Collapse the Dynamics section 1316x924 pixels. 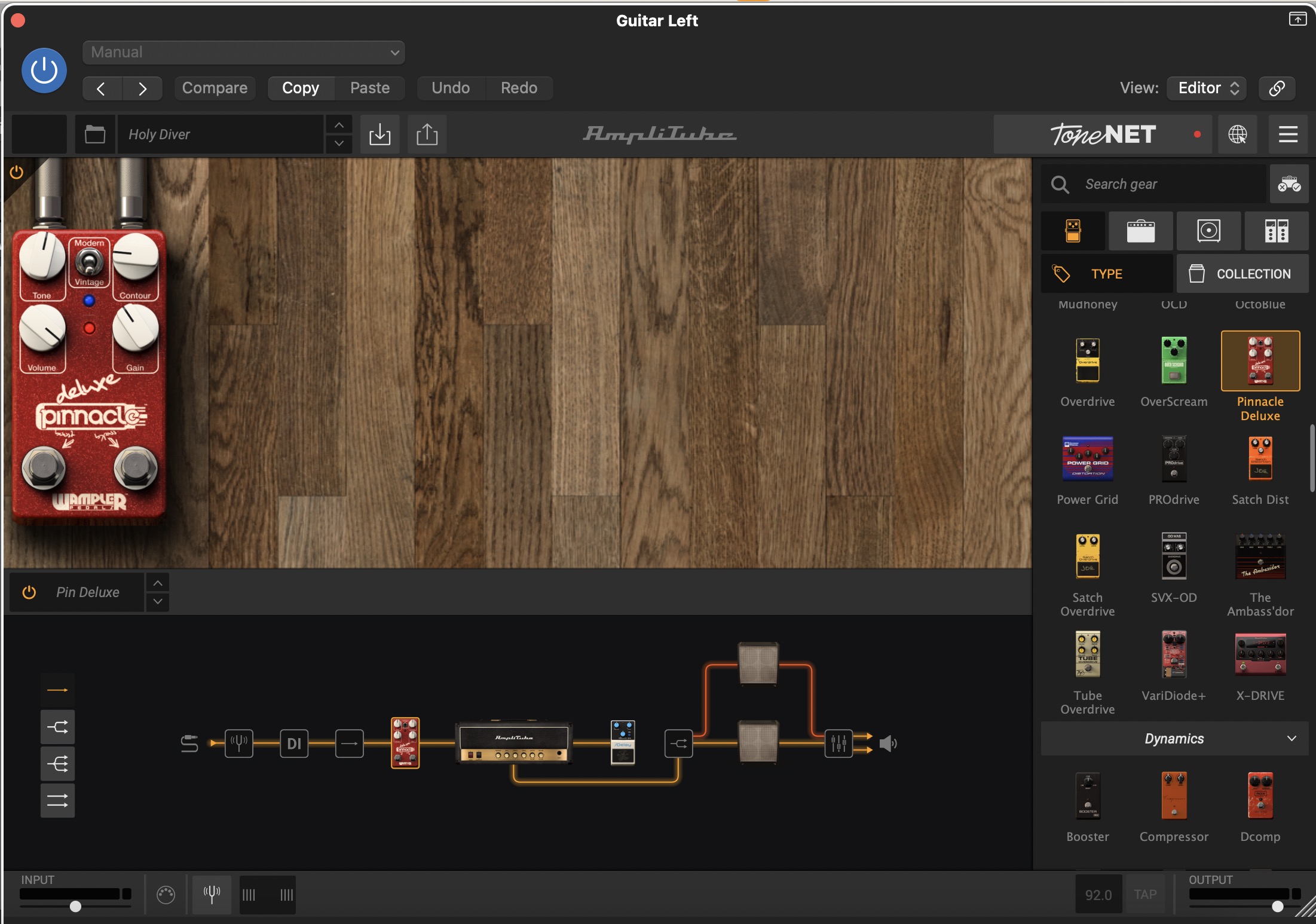[1174, 739]
